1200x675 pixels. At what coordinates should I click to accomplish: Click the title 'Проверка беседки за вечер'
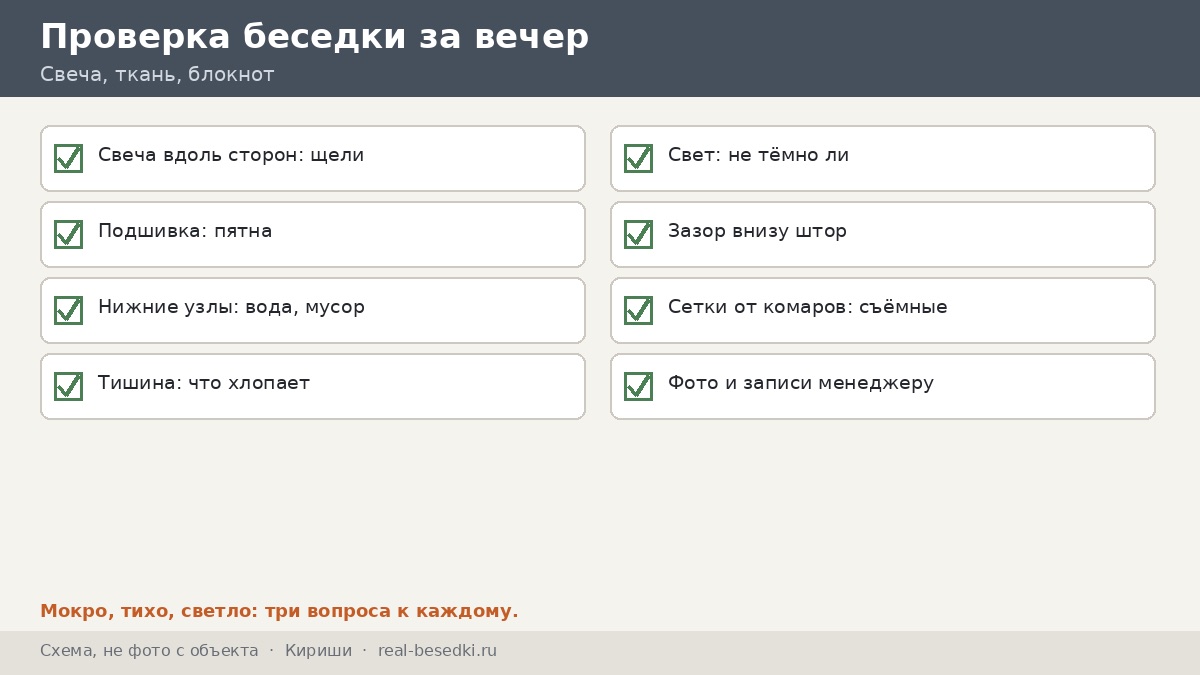click(x=314, y=37)
